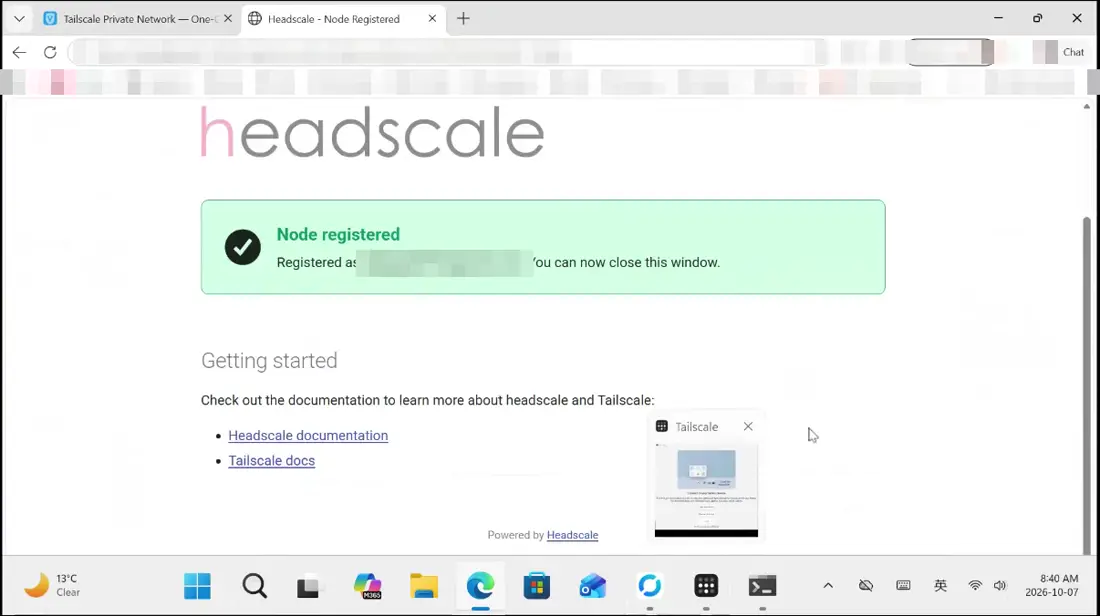The image size is (1100, 616).
Task: Close the Headscale Node Registered tab
Action: [432, 19]
